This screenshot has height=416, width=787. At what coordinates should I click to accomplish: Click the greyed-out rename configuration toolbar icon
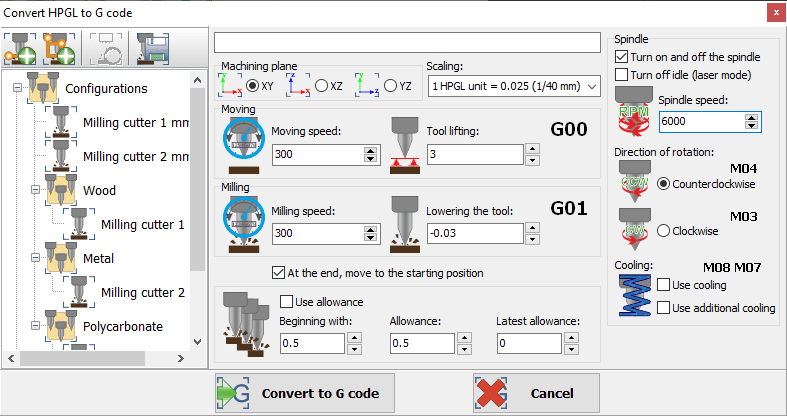pos(106,49)
